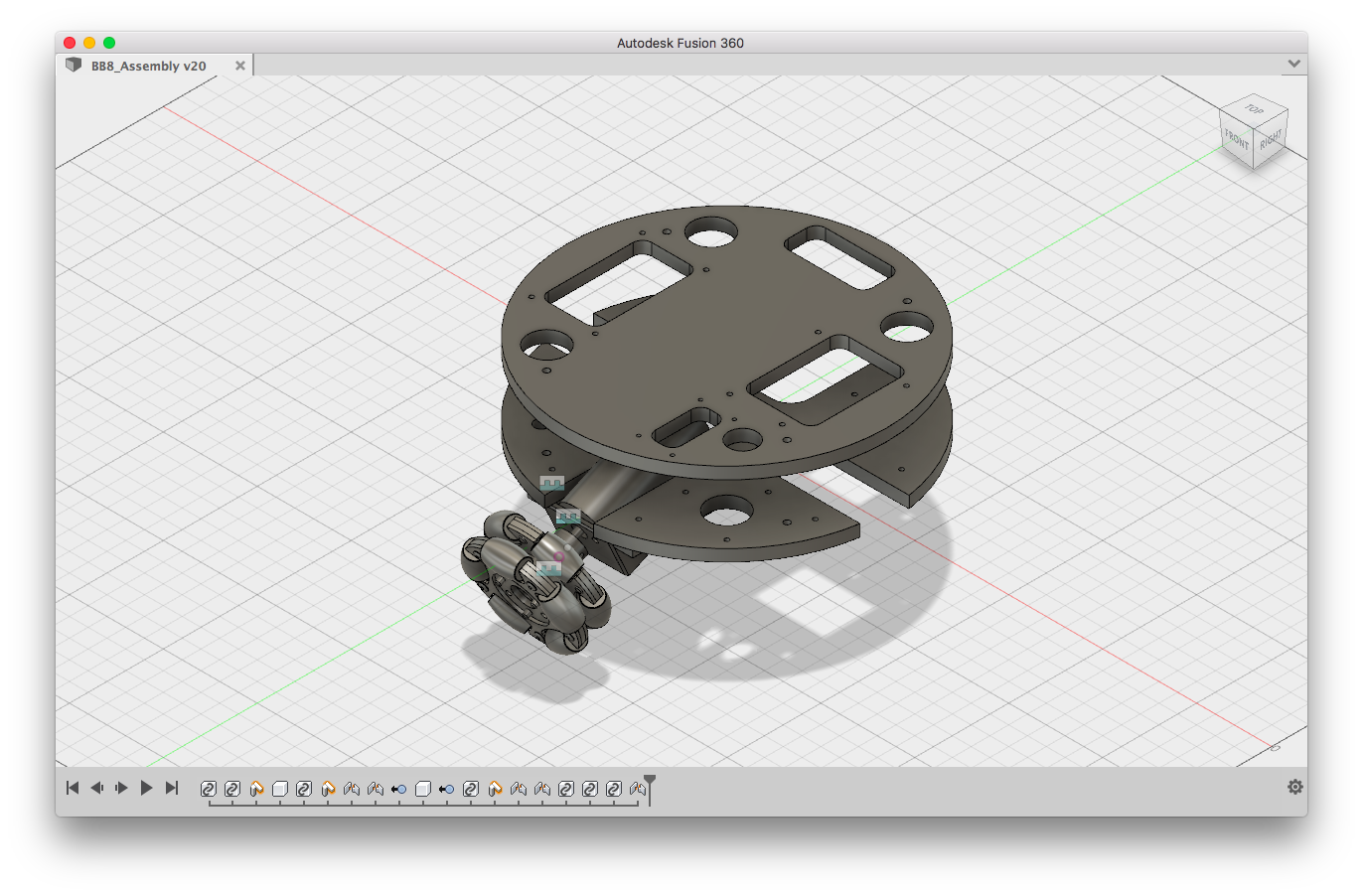The image size is (1363, 896).
Task: Select the second joint icon in the timeline
Action: click(376, 789)
